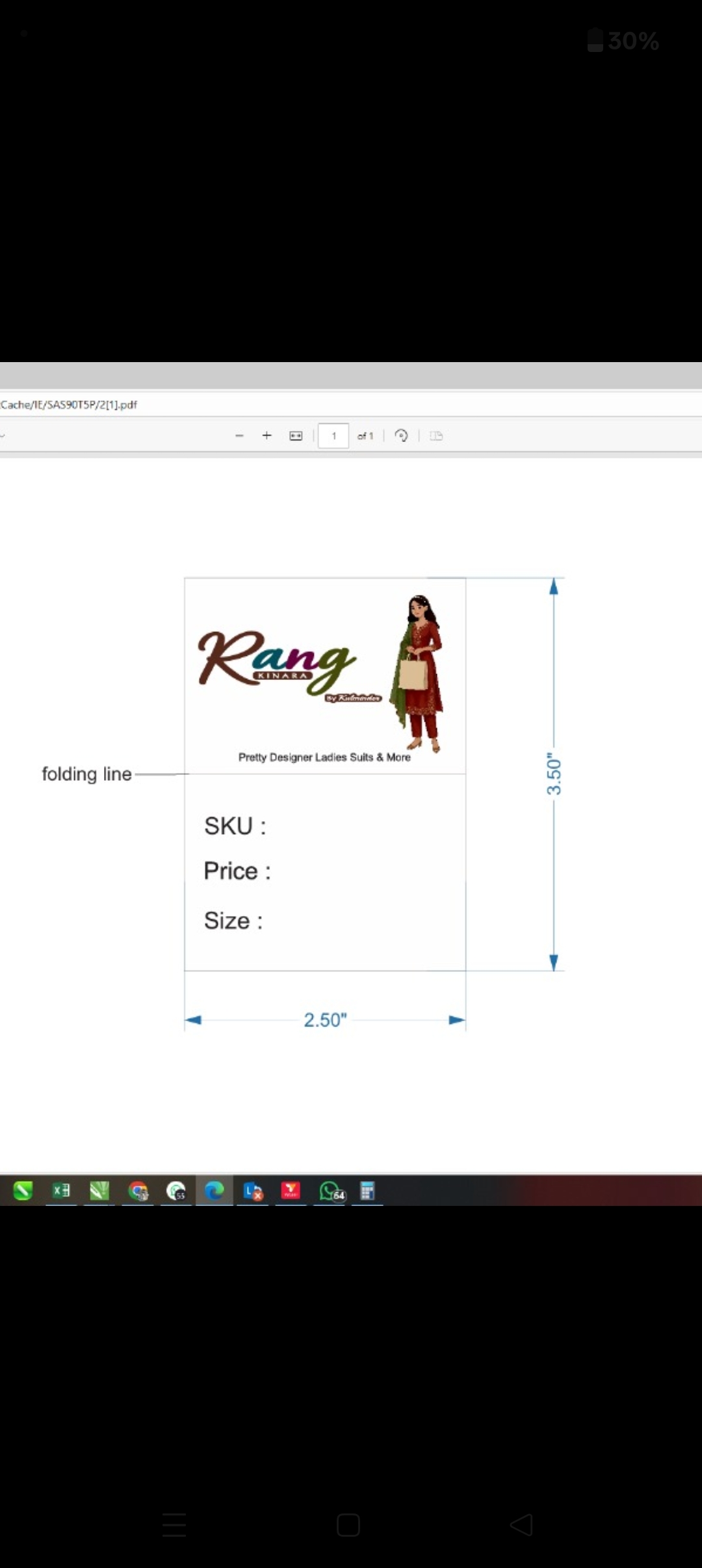Viewport: 702px width, 1568px height.
Task: Click the zoom in plus button
Action: click(x=266, y=436)
